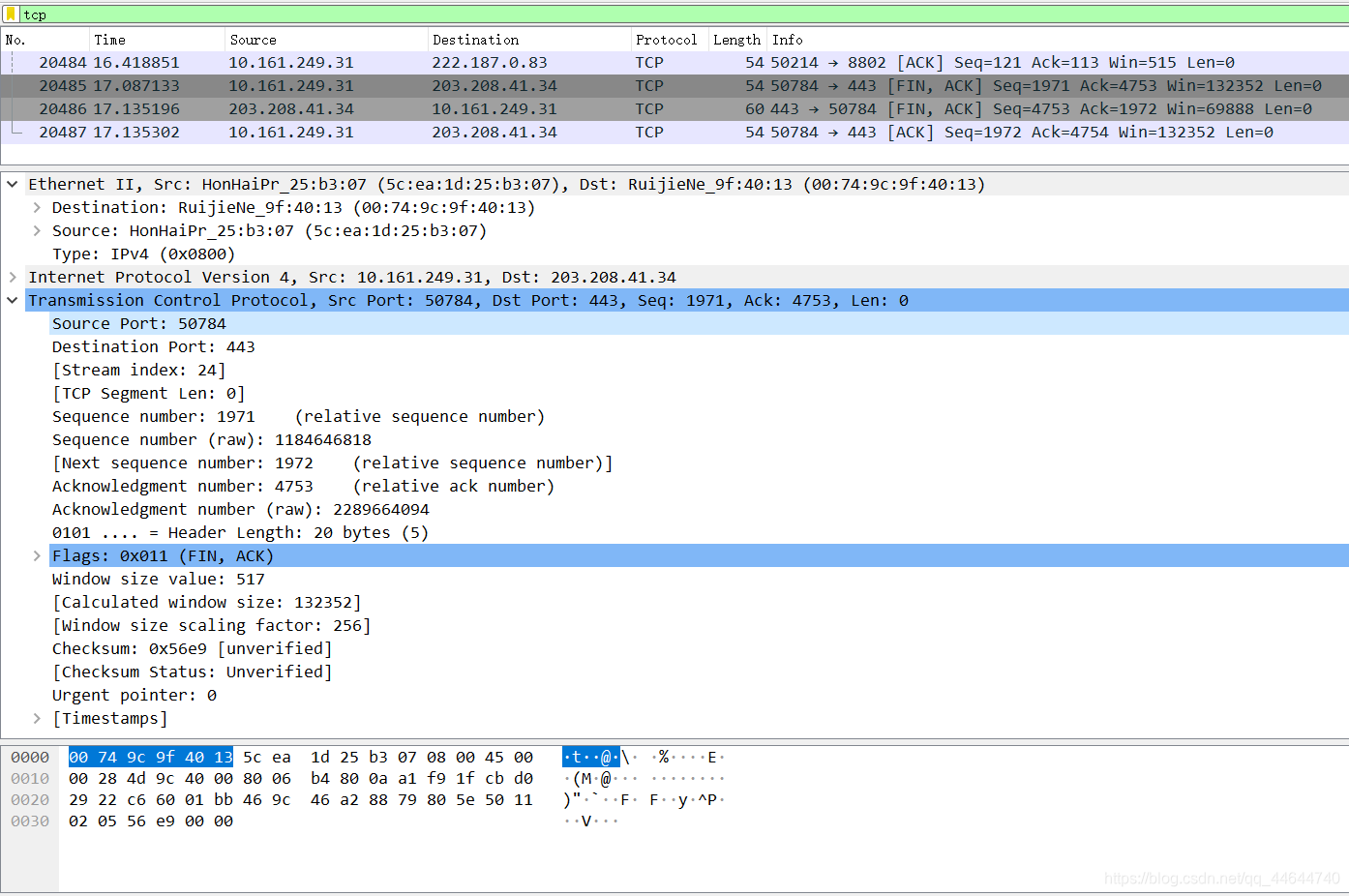Image resolution: width=1349 pixels, height=896 pixels.
Task: Click the 'tcp' display filter field
Action: point(682,15)
